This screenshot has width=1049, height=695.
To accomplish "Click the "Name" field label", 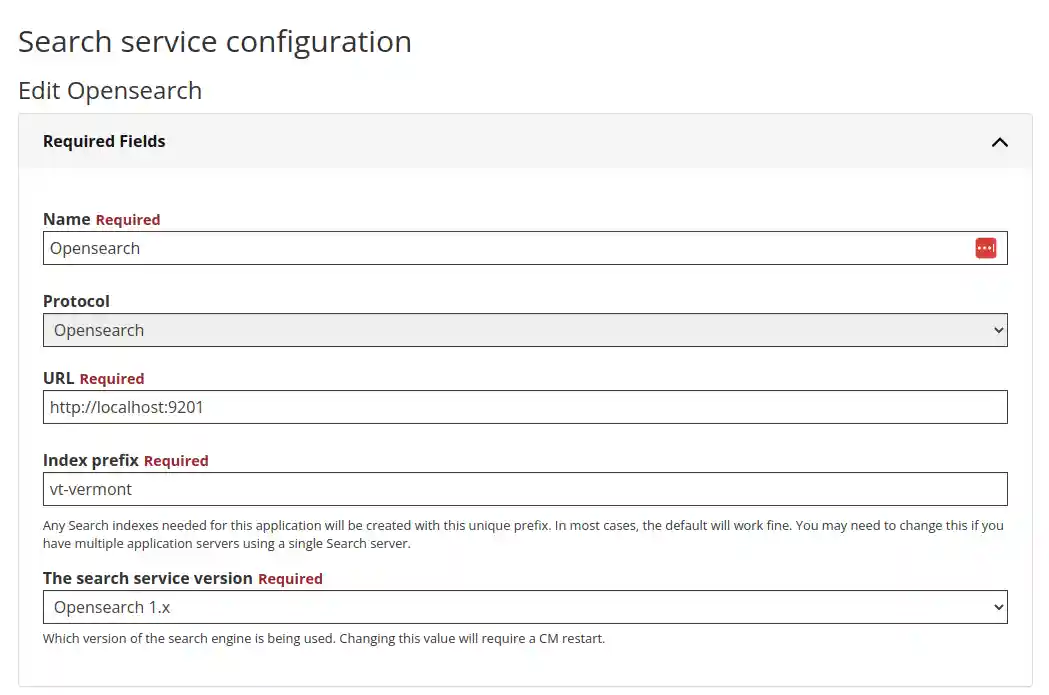I will (66, 219).
